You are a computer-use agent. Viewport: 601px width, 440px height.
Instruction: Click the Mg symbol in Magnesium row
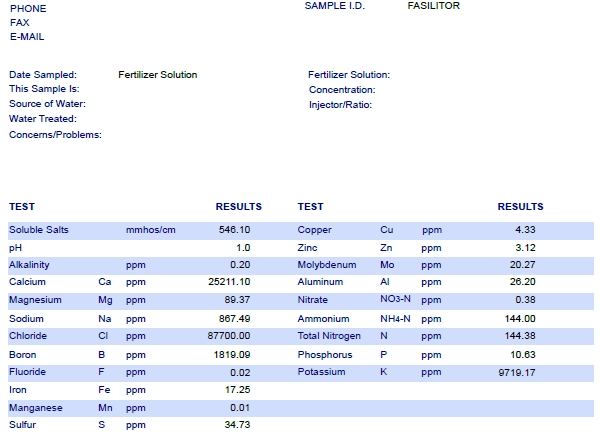click(x=105, y=300)
